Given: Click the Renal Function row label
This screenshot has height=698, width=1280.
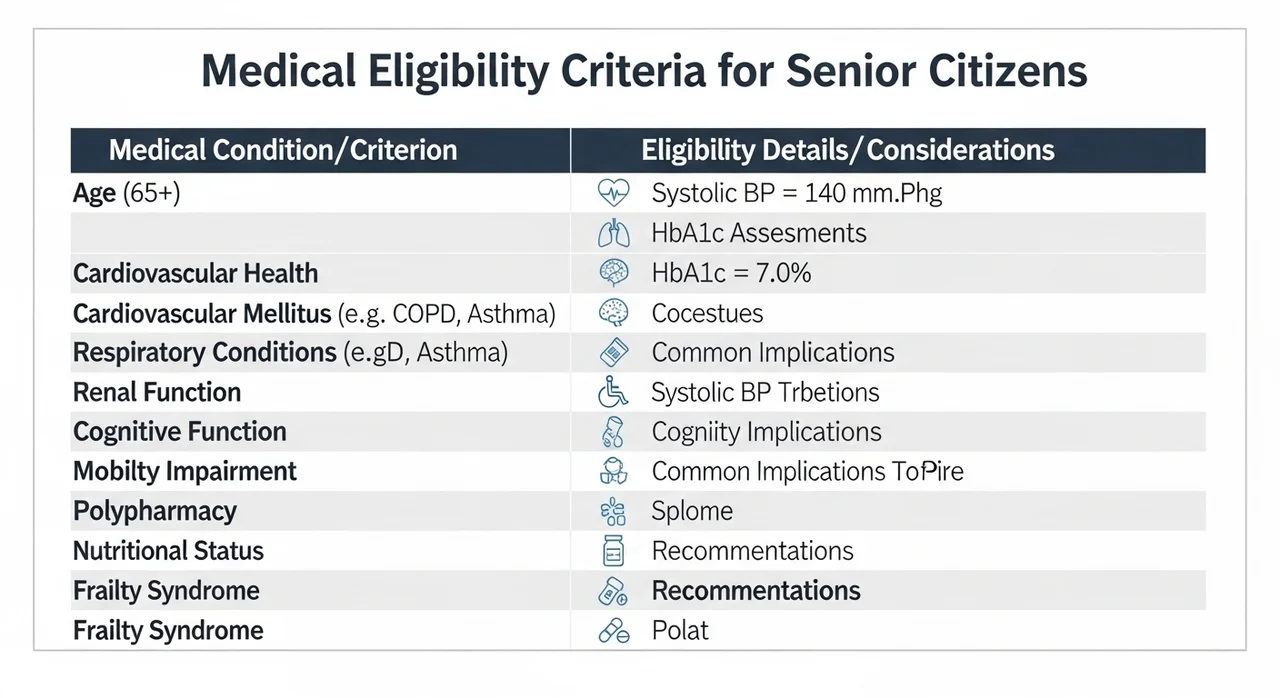Looking at the screenshot, I should pyautogui.click(x=157, y=392).
